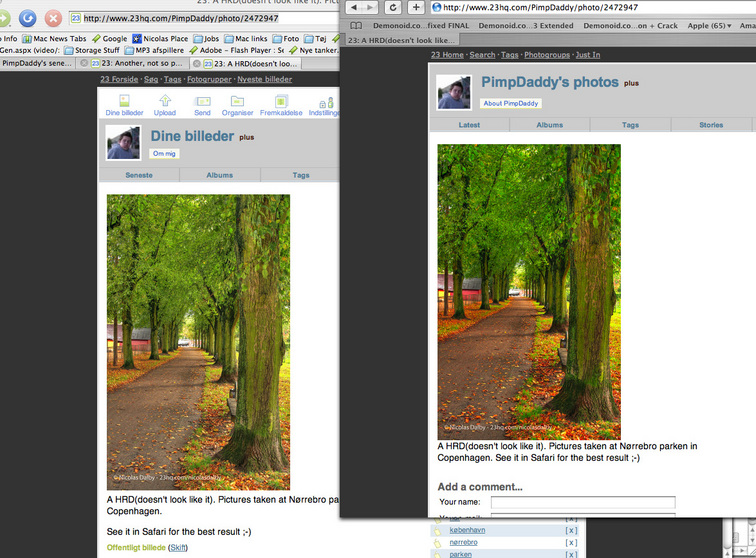The image size is (756, 558).
Task: Open the Mac links bookmark folder
Action: tap(246, 39)
